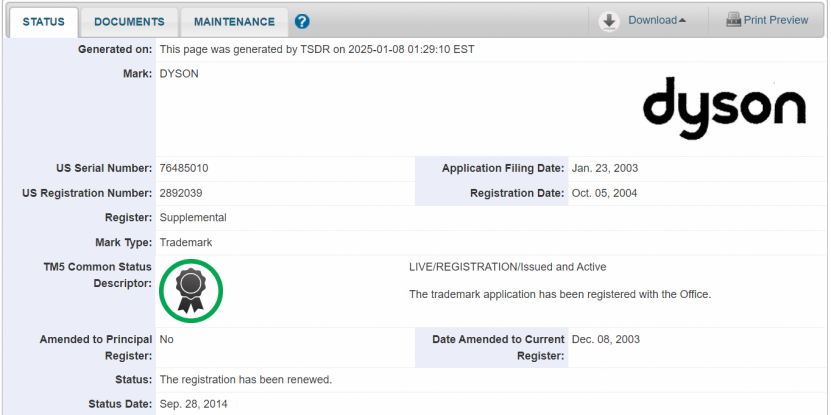The height and width of the screenshot is (415, 831).
Task: Select the filing date Jan. 23, 2003
Action: (605, 169)
